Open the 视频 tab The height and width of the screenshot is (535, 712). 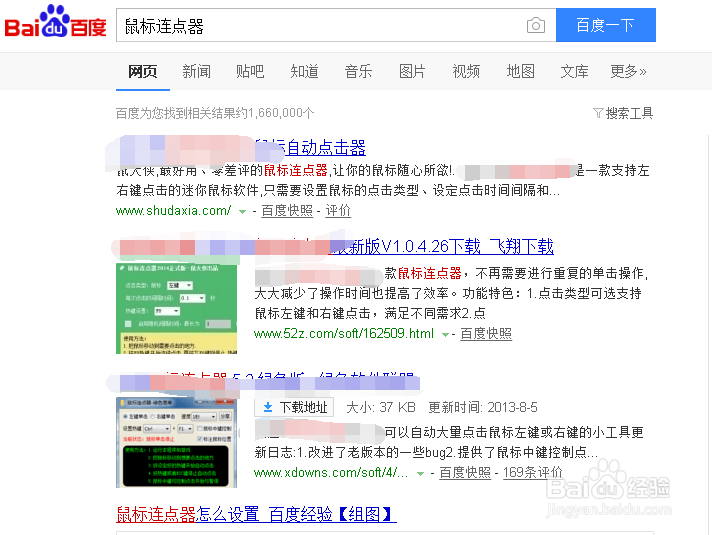pyautogui.click(x=466, y=71)
